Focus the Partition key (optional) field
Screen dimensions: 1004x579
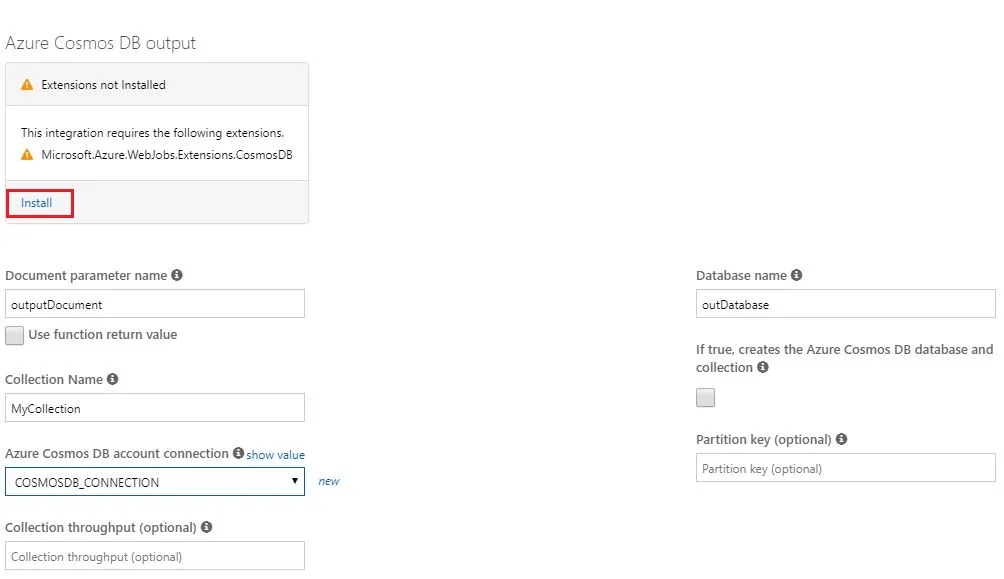tap(845, 468)
